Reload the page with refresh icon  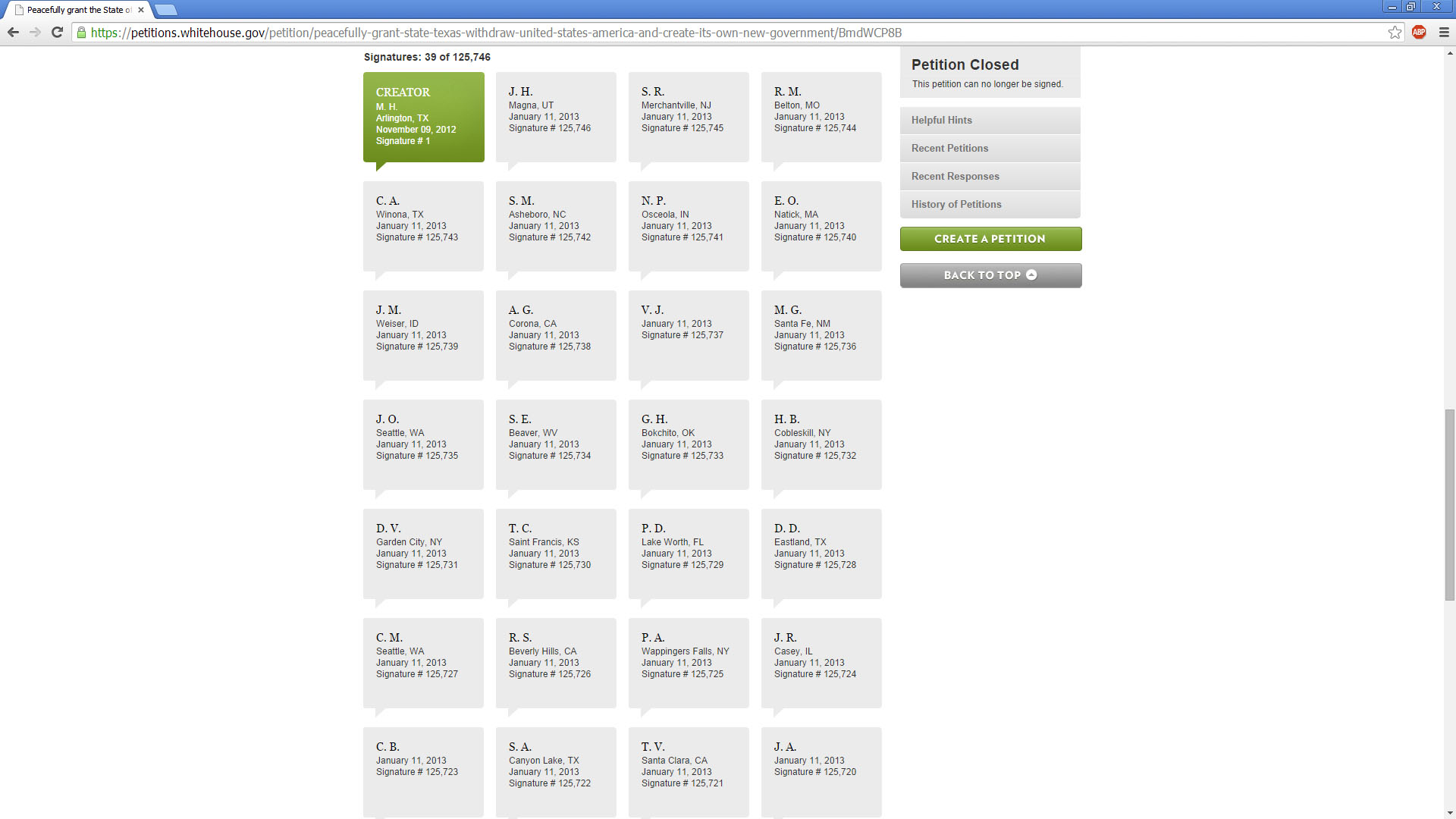point(57,32)
